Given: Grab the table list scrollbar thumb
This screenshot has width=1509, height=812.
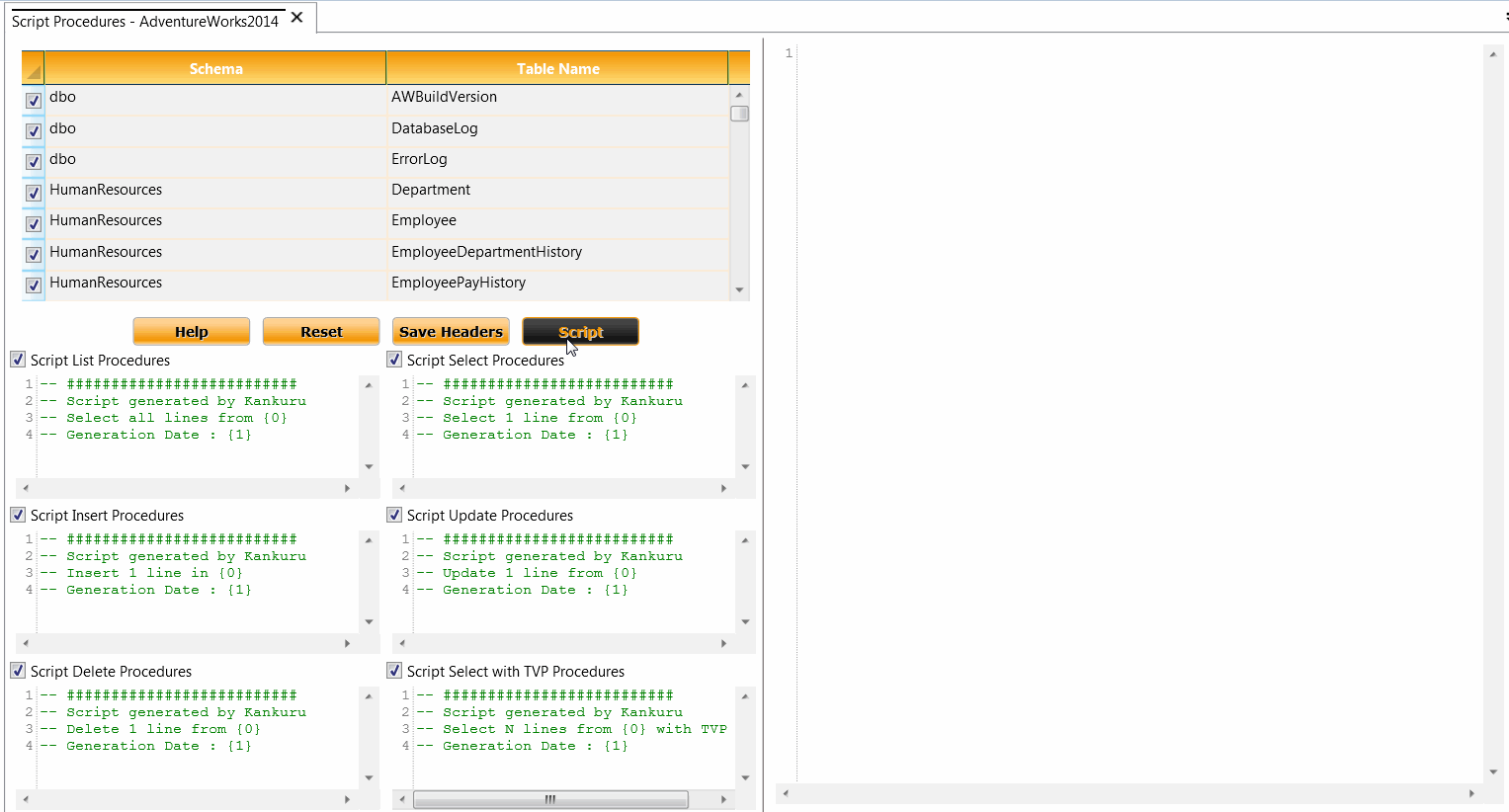Looking at the screenshot, I should click(x=739, y=114).
